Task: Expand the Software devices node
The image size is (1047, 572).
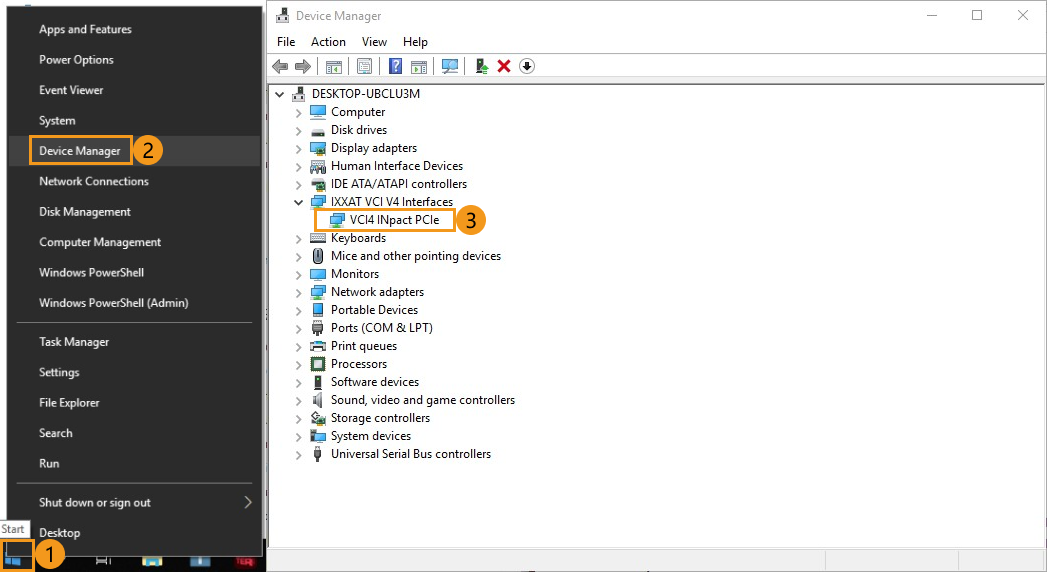Action: pyautogui.click(x=298, y=383)
